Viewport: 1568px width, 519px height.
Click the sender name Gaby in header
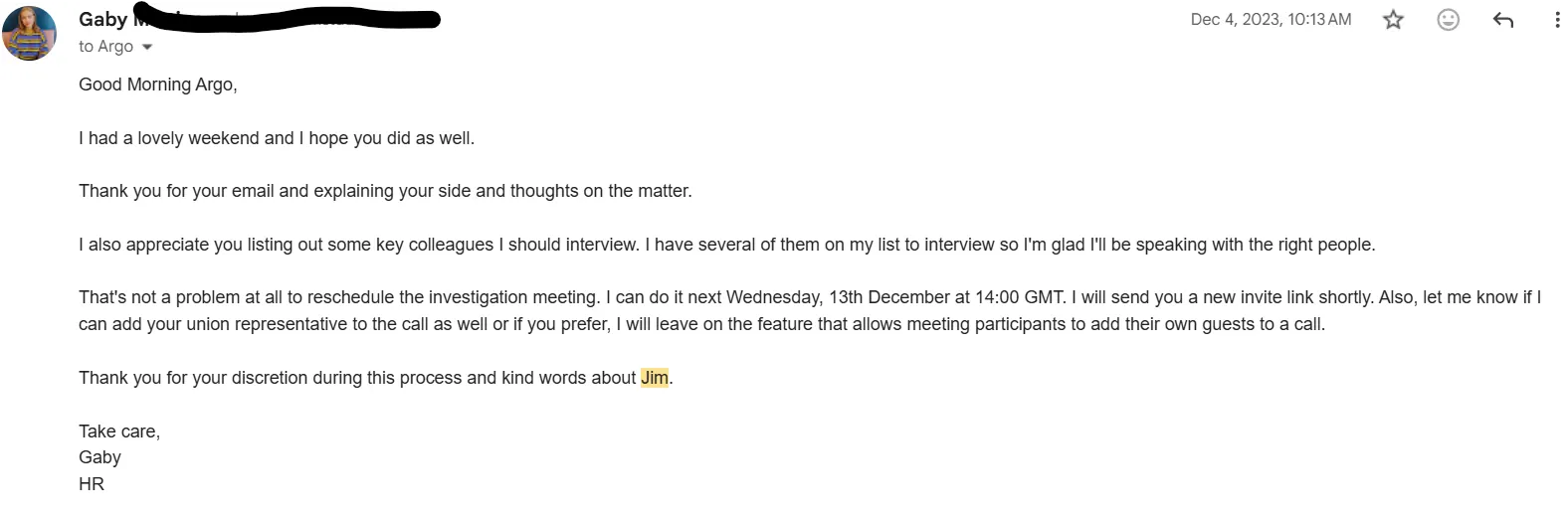102,20
